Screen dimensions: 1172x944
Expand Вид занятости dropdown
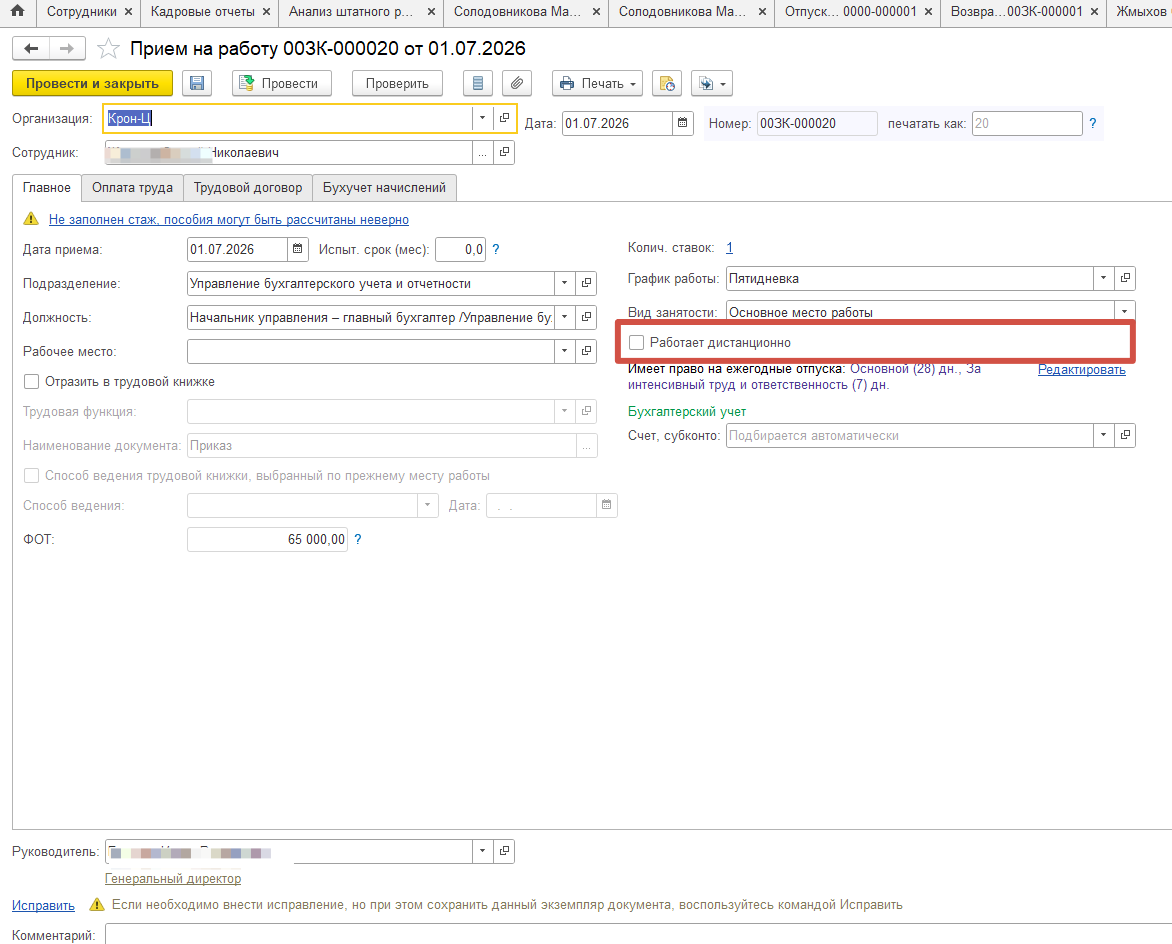pyautogui.click(x=1125, y=312)
